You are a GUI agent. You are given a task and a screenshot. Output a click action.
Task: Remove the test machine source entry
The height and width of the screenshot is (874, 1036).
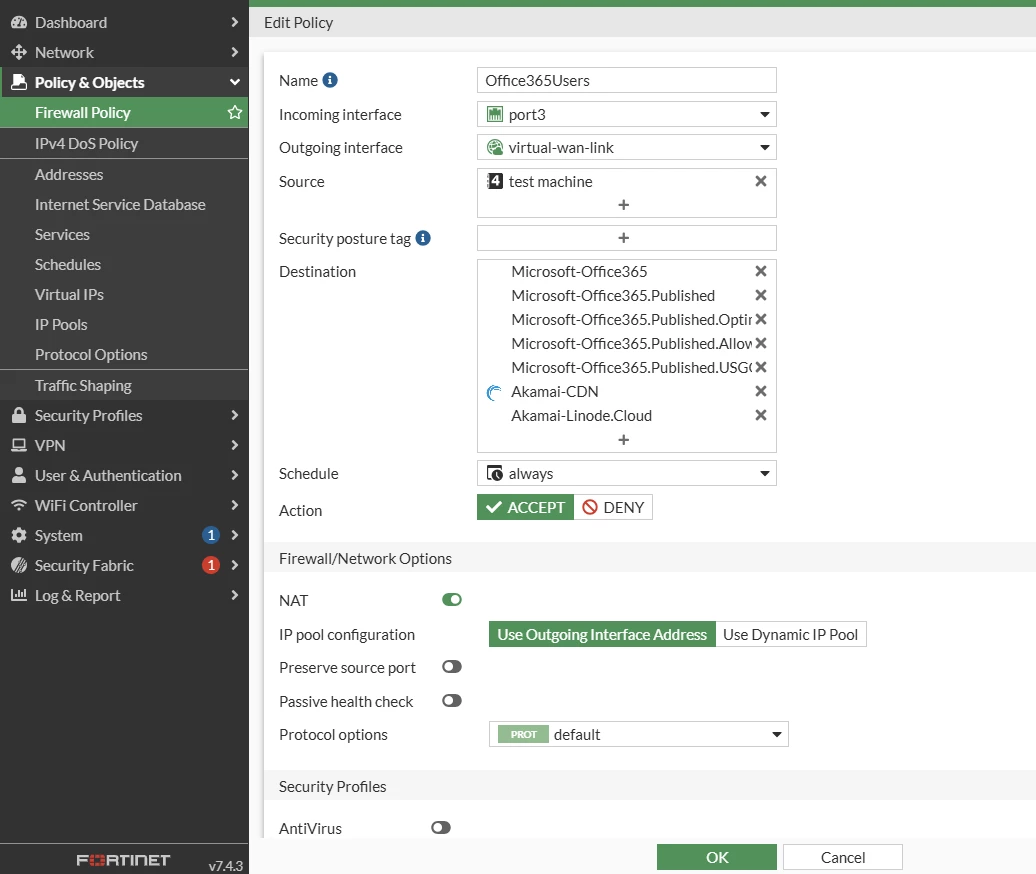click(x=761, y=181)
